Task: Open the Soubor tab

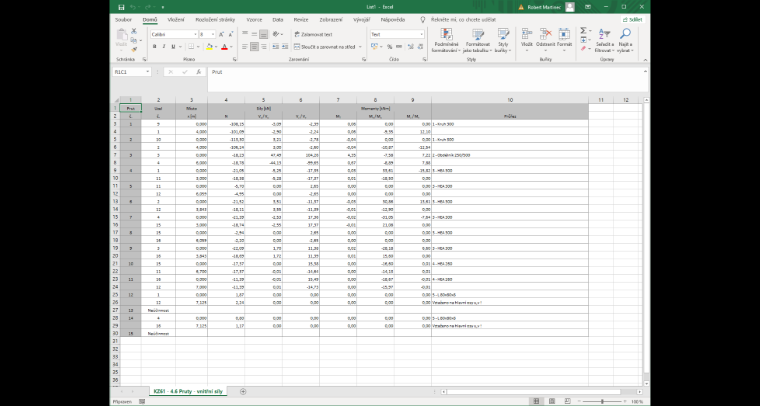Action: click(123, 20)
